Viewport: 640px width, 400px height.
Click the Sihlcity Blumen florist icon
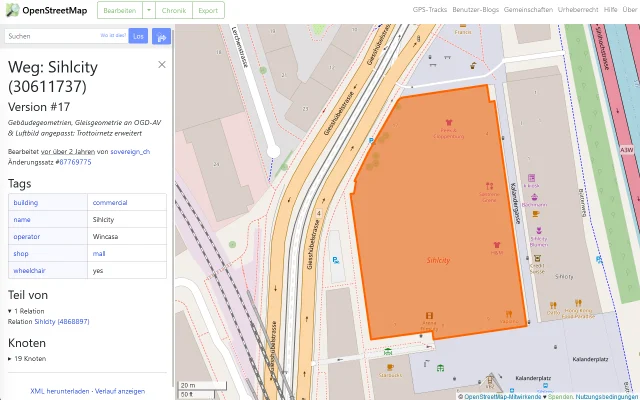[x=539, y=231]
